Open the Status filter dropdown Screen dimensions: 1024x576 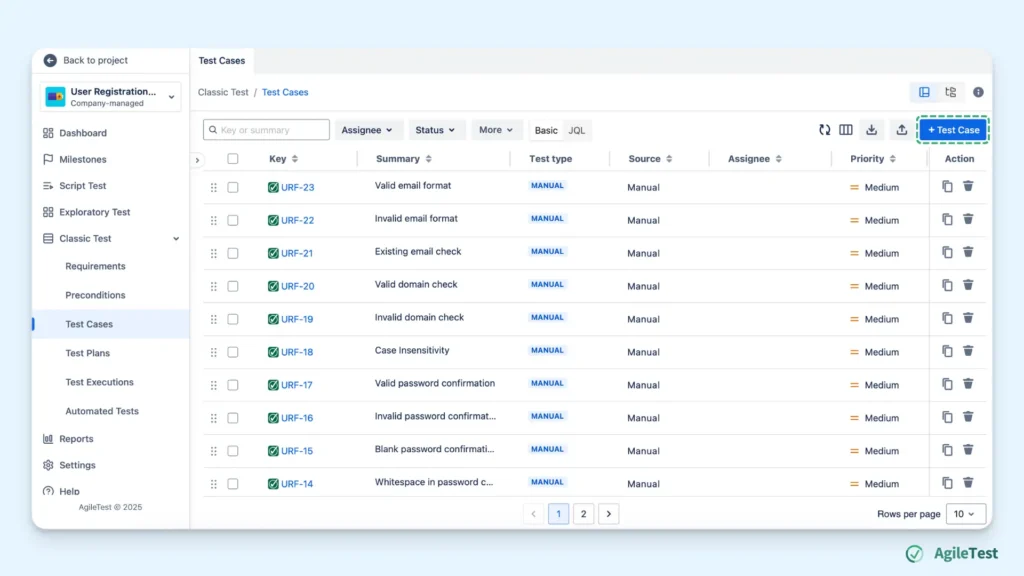(x=435, y=130)
